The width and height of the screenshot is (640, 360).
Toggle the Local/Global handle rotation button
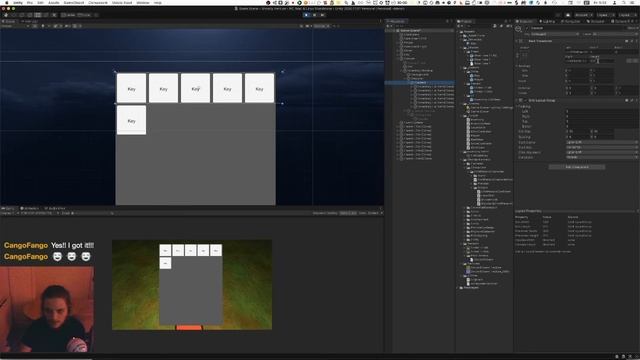point(84,15)
